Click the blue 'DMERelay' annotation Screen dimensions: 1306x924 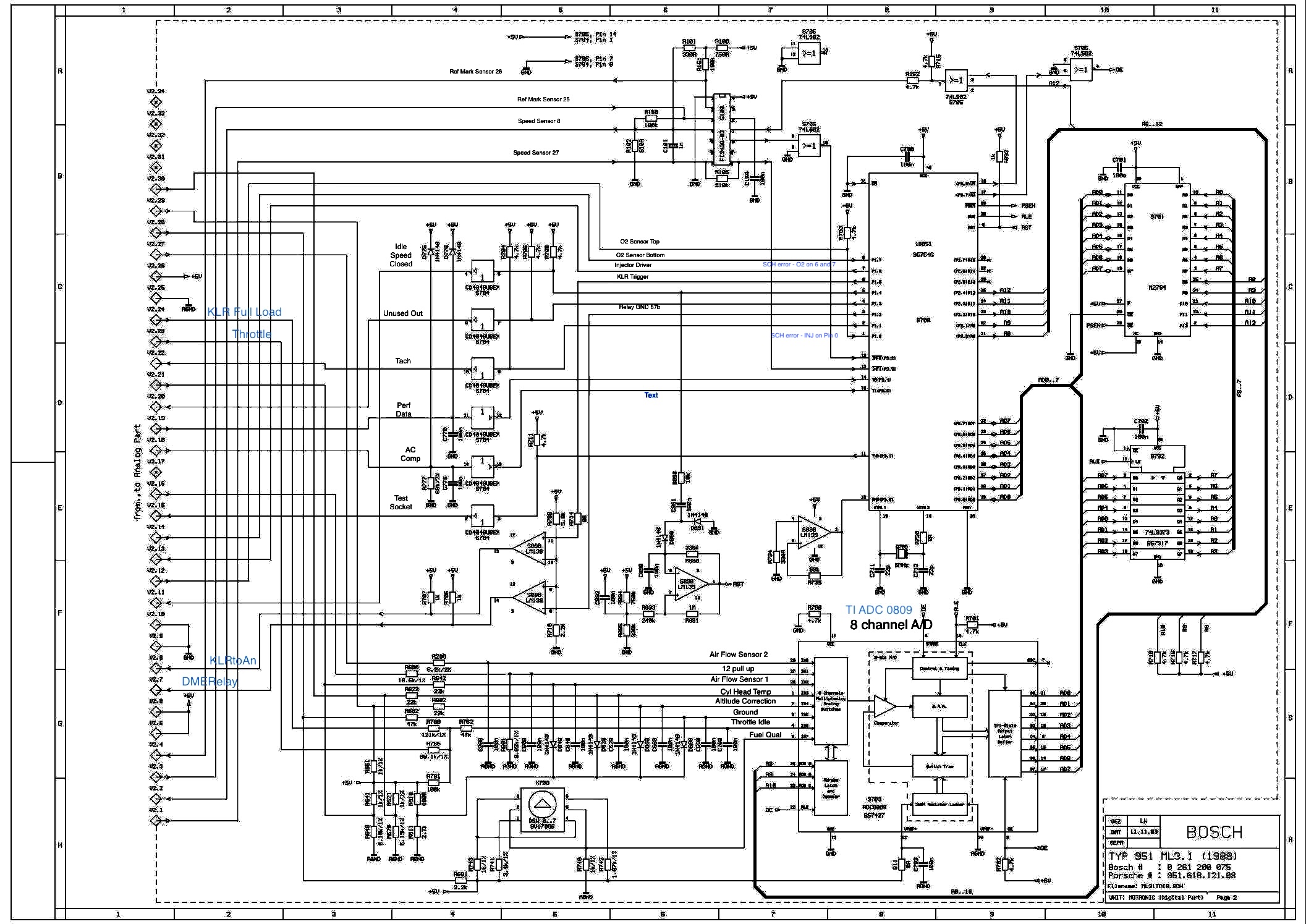point(210,682)
